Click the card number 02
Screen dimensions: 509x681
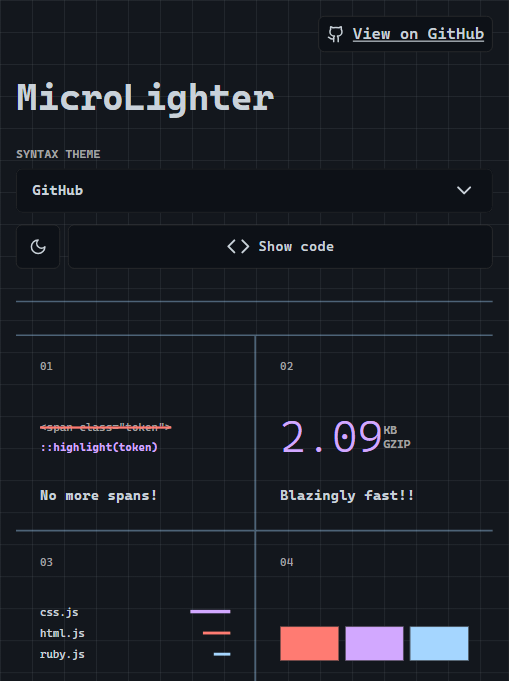[287, 366]
